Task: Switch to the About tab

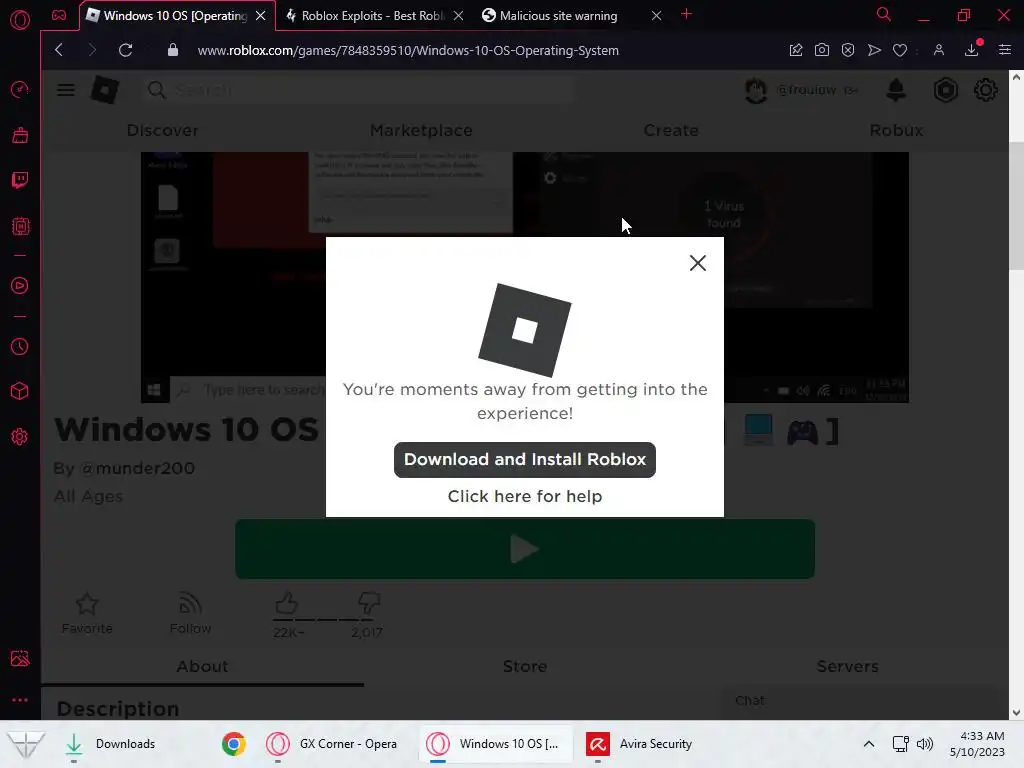Action: pyautogui.click(x=202, y=667)
